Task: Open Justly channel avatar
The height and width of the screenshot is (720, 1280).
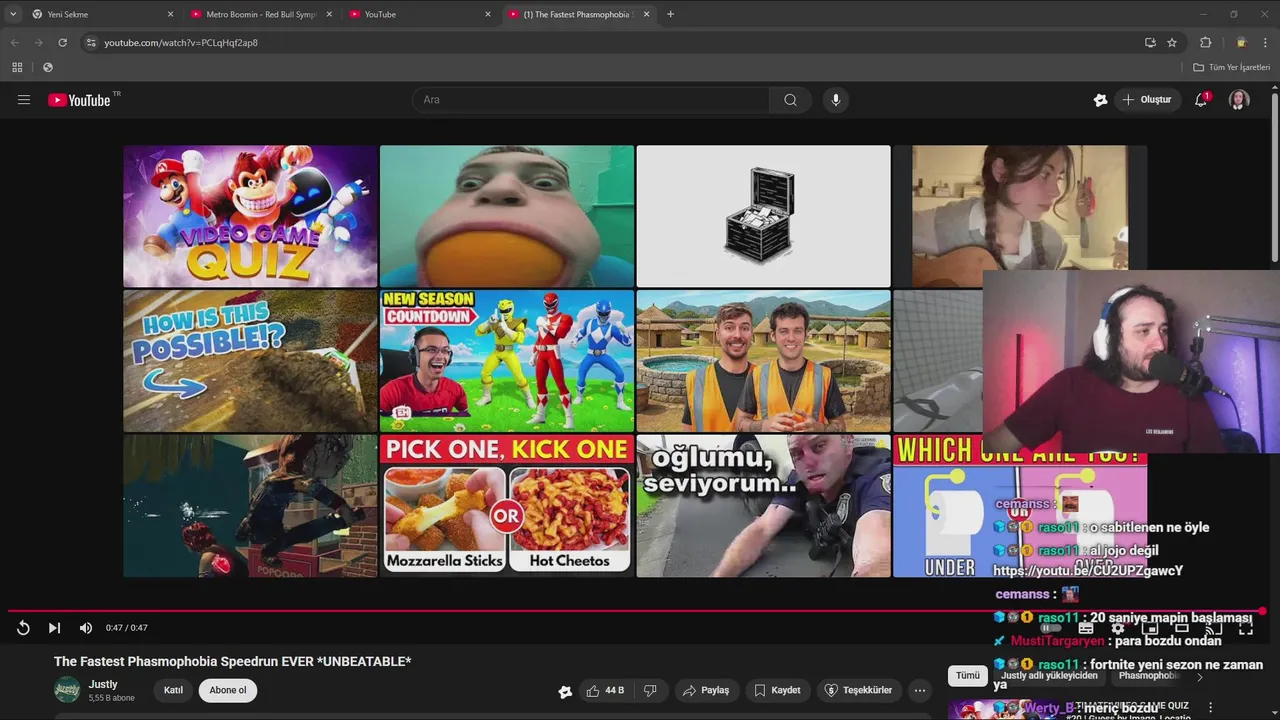Action: coord(67,690)
